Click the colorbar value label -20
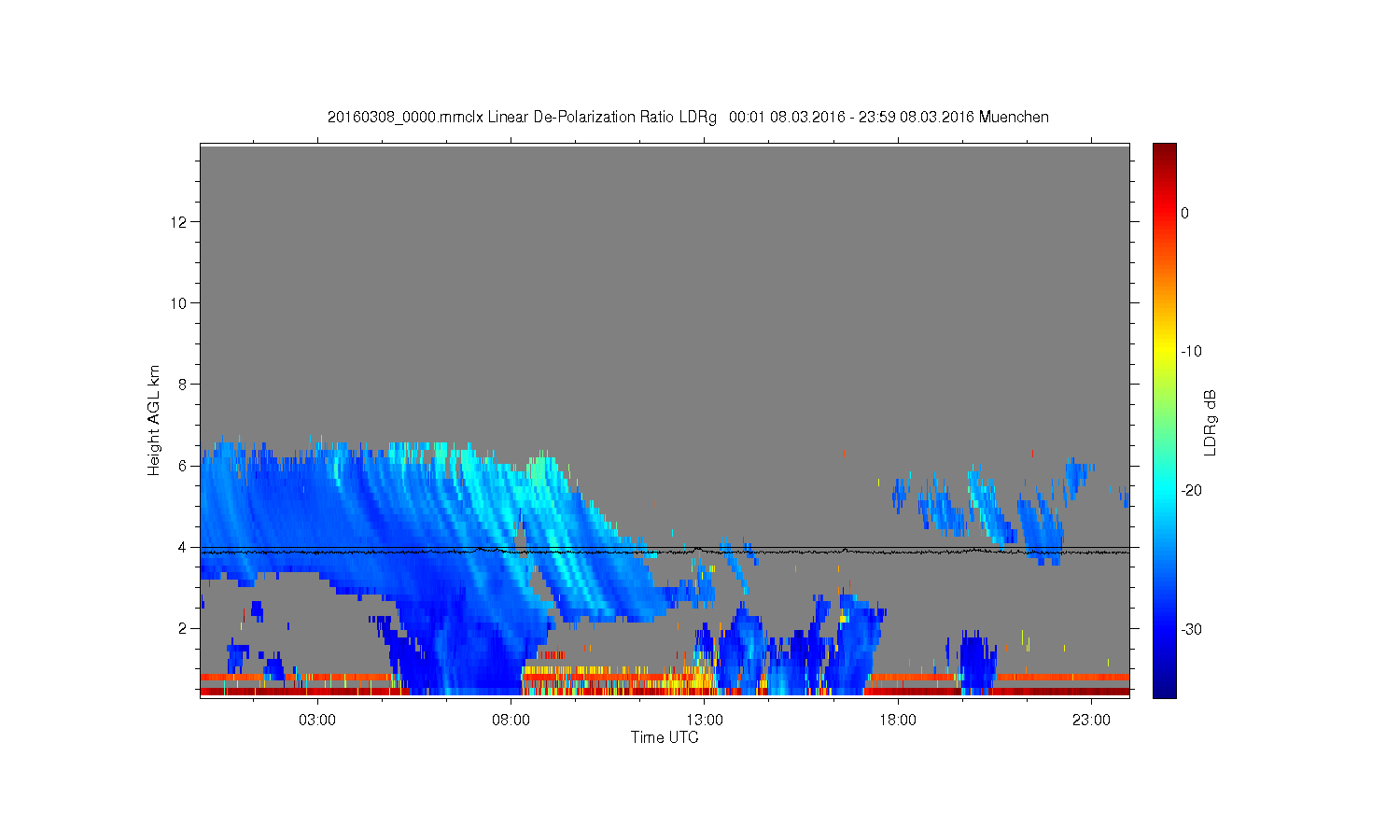 pyautogui.click(x=1191, y=491)
